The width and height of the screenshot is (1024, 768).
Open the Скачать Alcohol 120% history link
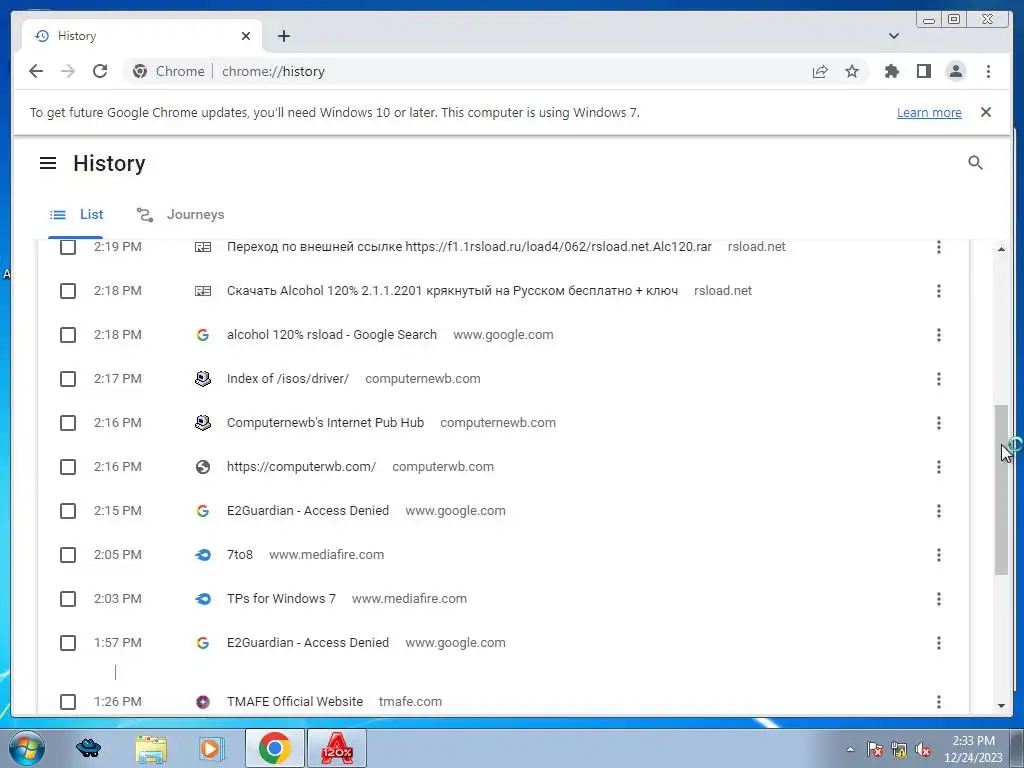click(453, 291)
